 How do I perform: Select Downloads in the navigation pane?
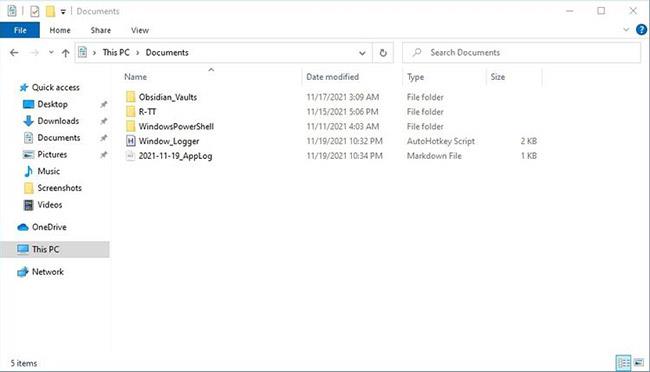(58, 121)
